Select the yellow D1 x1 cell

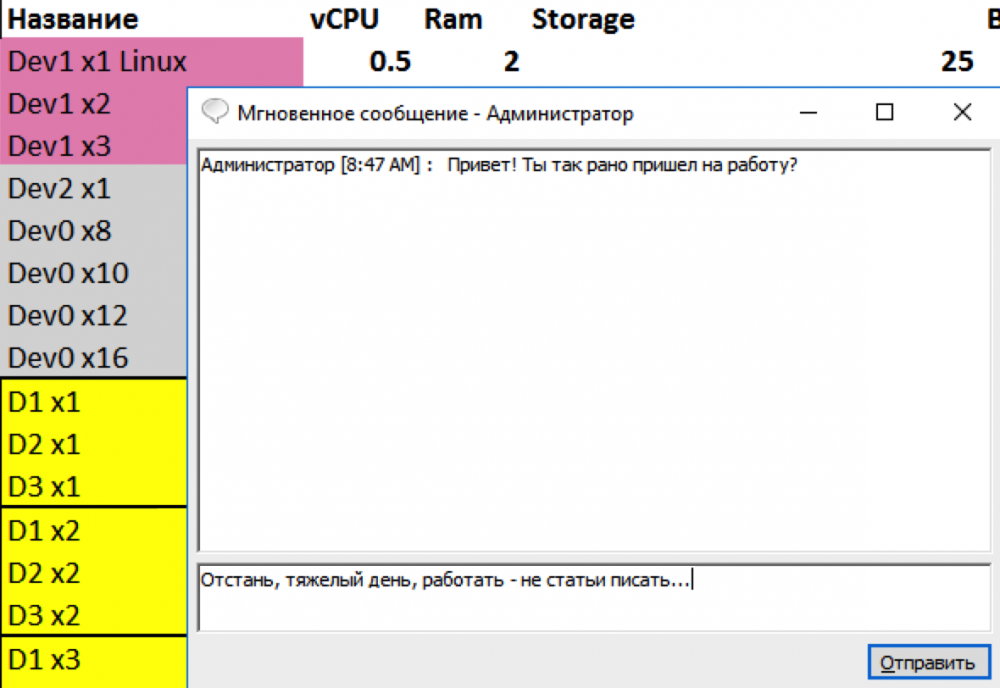point(60,402)
